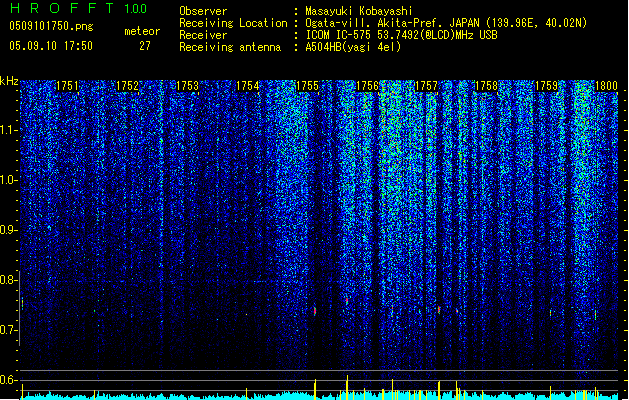The height and width of the screenshot is (400, 629).
Task: Click the HROFFT 1.0.0 title text
Action: tap(78, 8)
